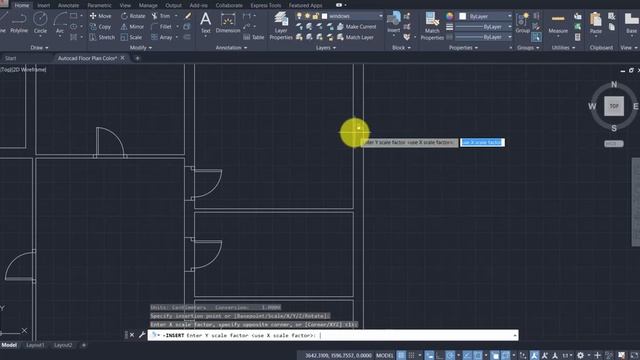This screenshot has width=640, height=360.
Task: Expand the Utilities panel
Action: coord(563,48)
